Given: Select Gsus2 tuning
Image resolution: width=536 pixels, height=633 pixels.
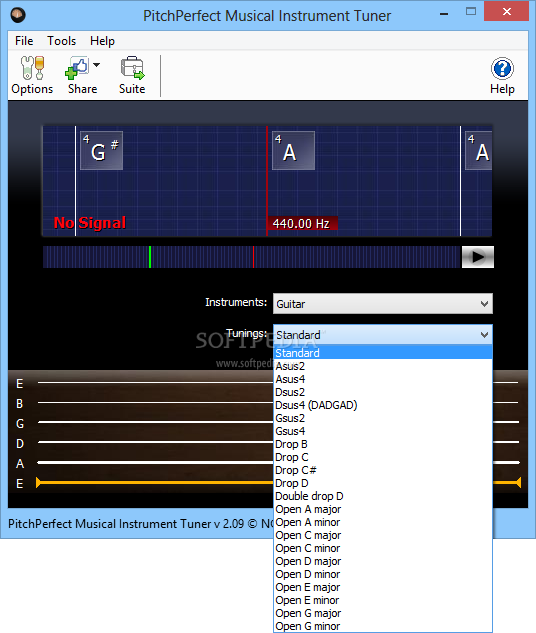Looking at the screenshot, I should (x=383, y=418).
